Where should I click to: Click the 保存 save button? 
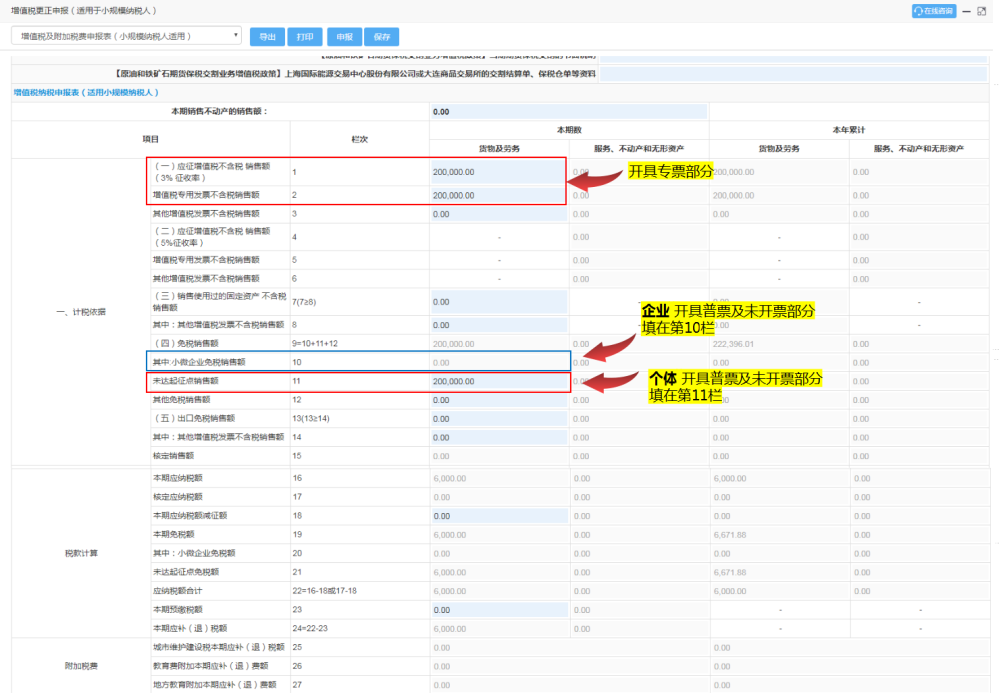pos(382,37)
